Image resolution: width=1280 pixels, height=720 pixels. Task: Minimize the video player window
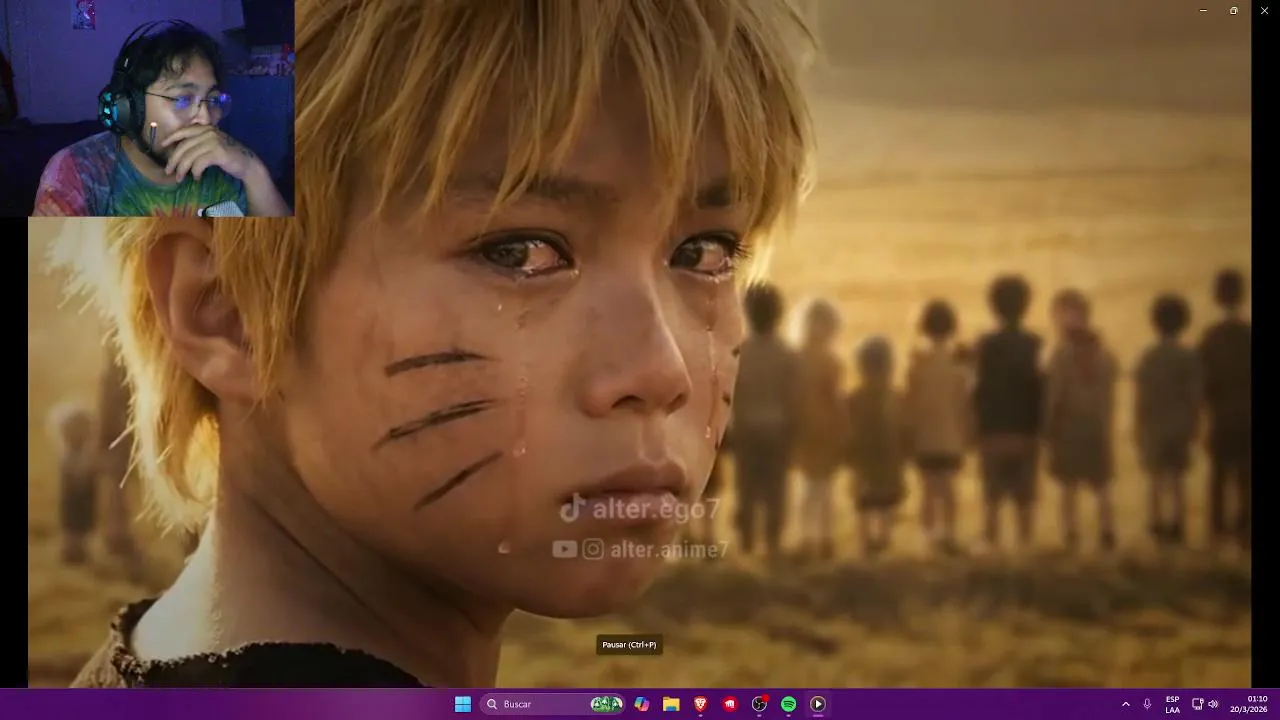(x=1203, y=10)
